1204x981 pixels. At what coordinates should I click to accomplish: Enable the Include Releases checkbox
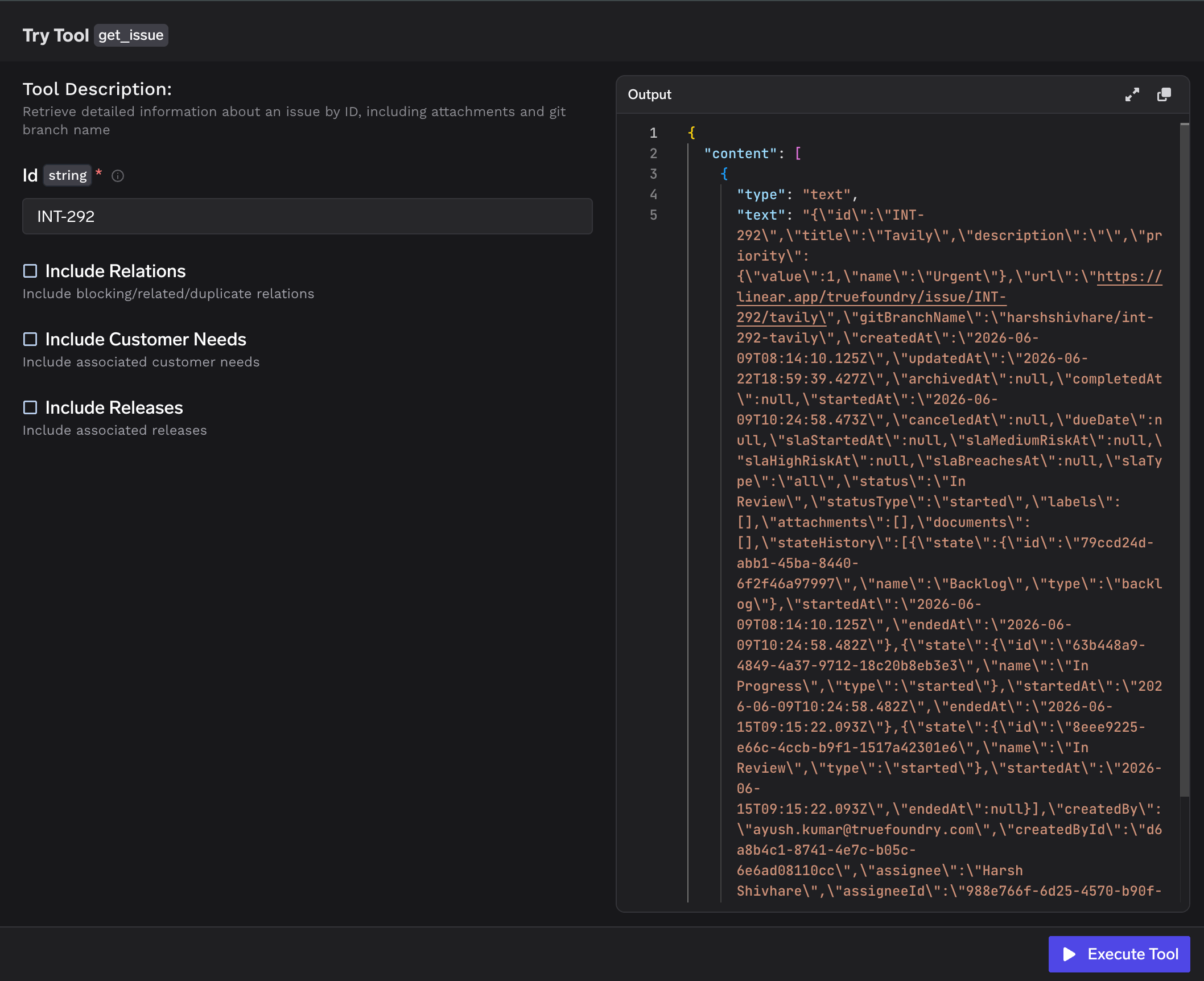[x=30, y=407]
